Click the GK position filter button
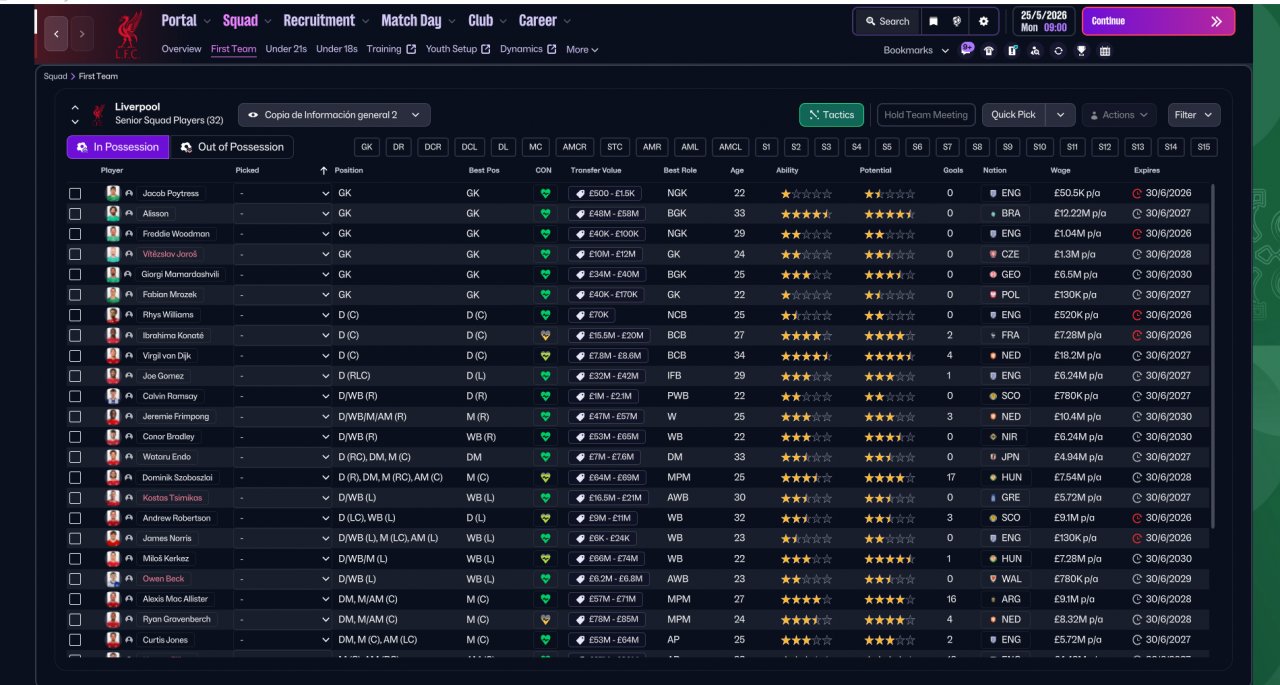Image resolution: width=1280 pixels, height=685 pixels. point(367,147)
